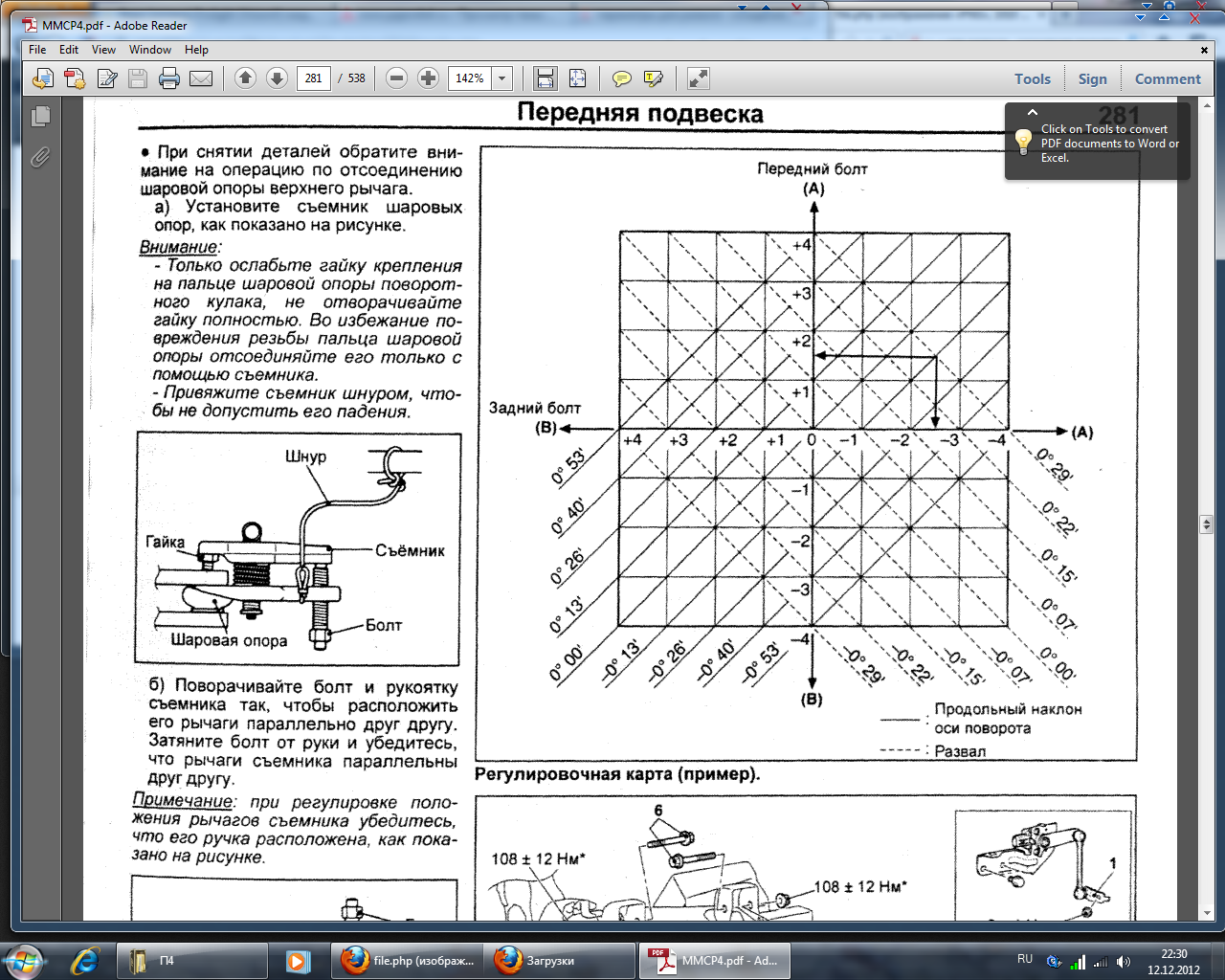Viewport: 1225px width, 980px height.
Task: Click the Open file toolbar icon
Action: (x=42, y=78)
